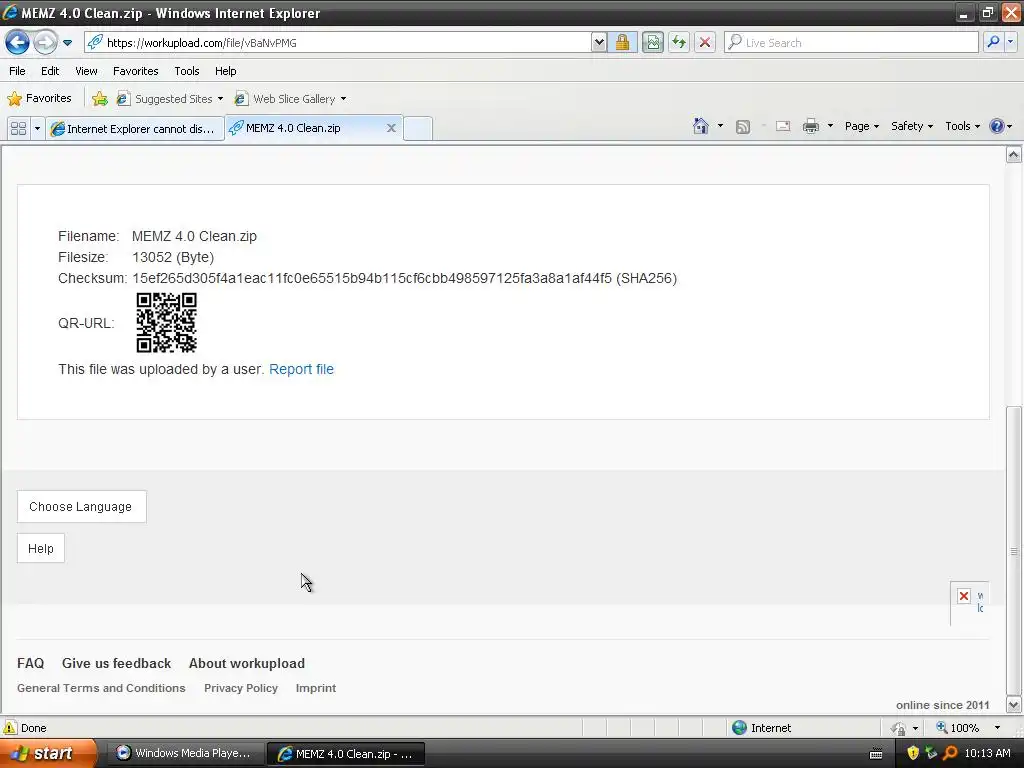This screenshot has width=1024, height=768.
Task: Click the MEMZ 4.0 Clean.zip taskbar button
Action: [346, 754]
